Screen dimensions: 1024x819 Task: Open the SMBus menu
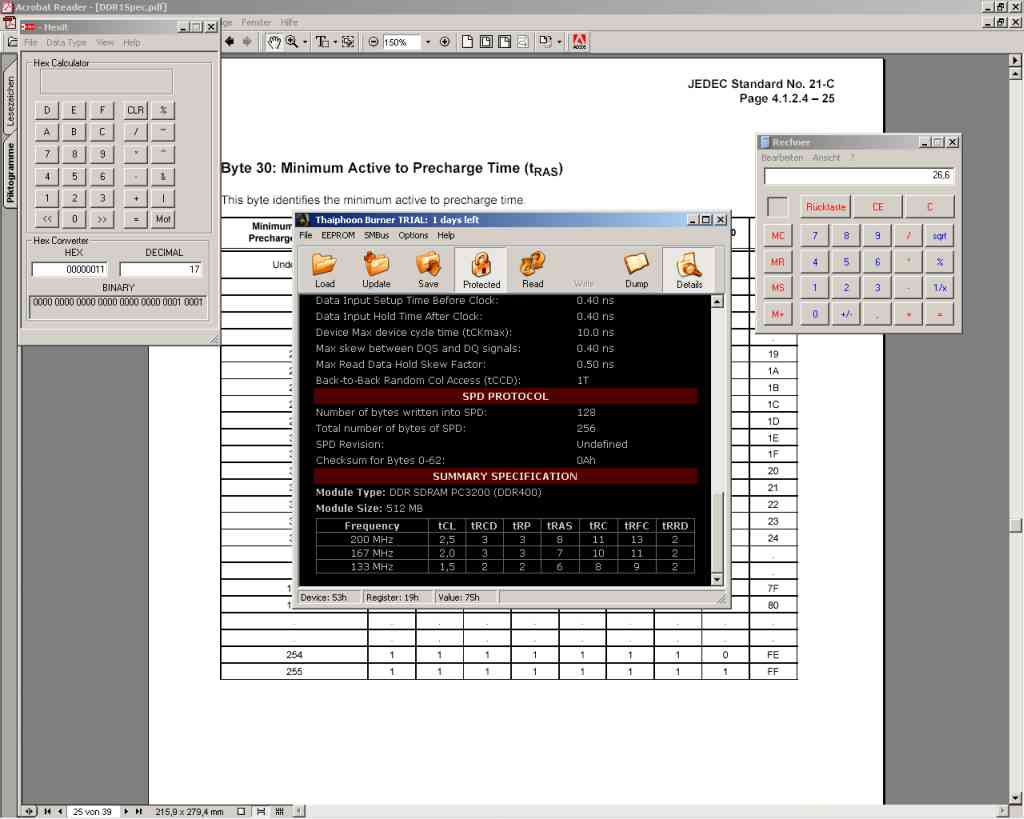click(377, 235)
